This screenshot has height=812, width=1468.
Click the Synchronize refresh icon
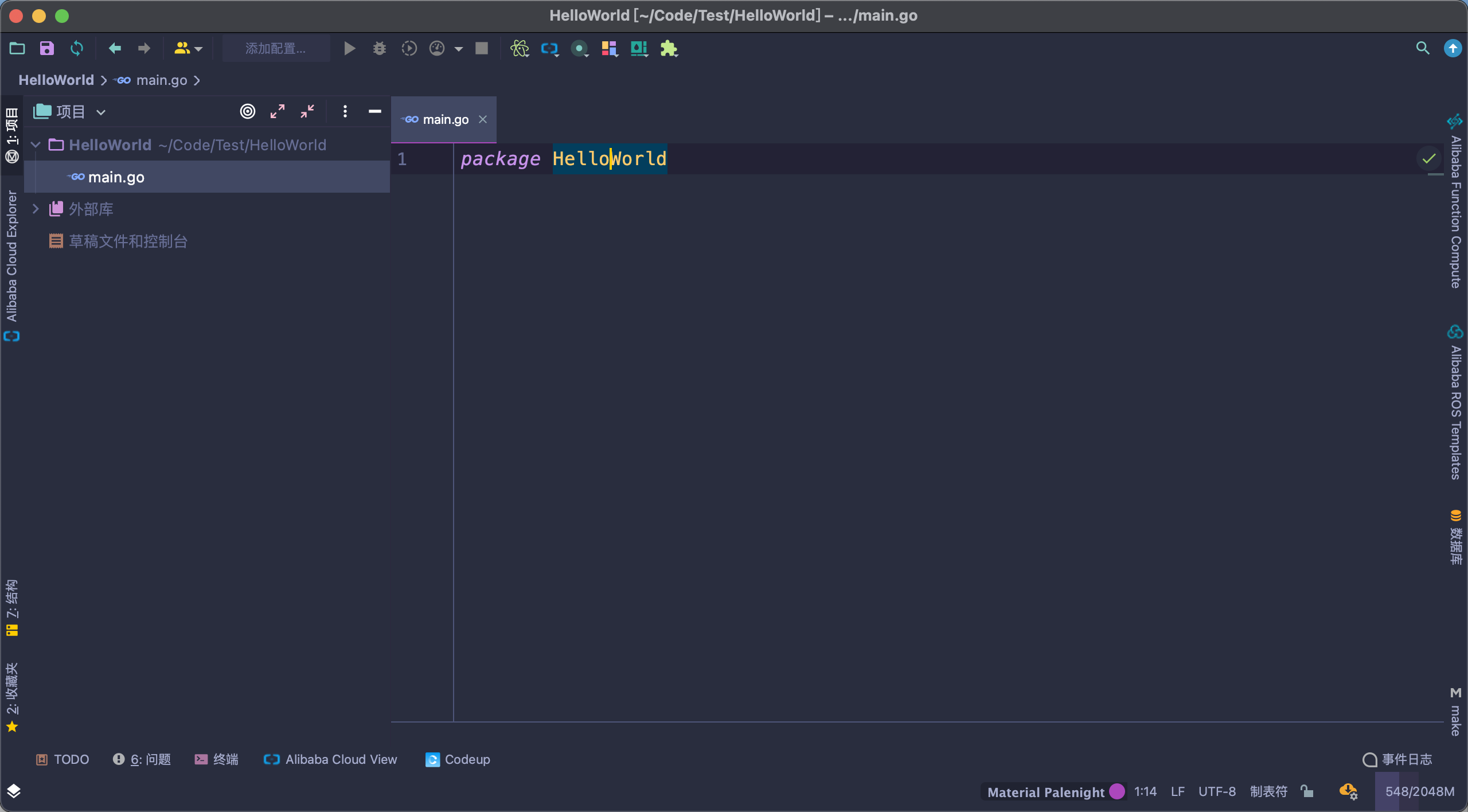(x=76, y=48)
